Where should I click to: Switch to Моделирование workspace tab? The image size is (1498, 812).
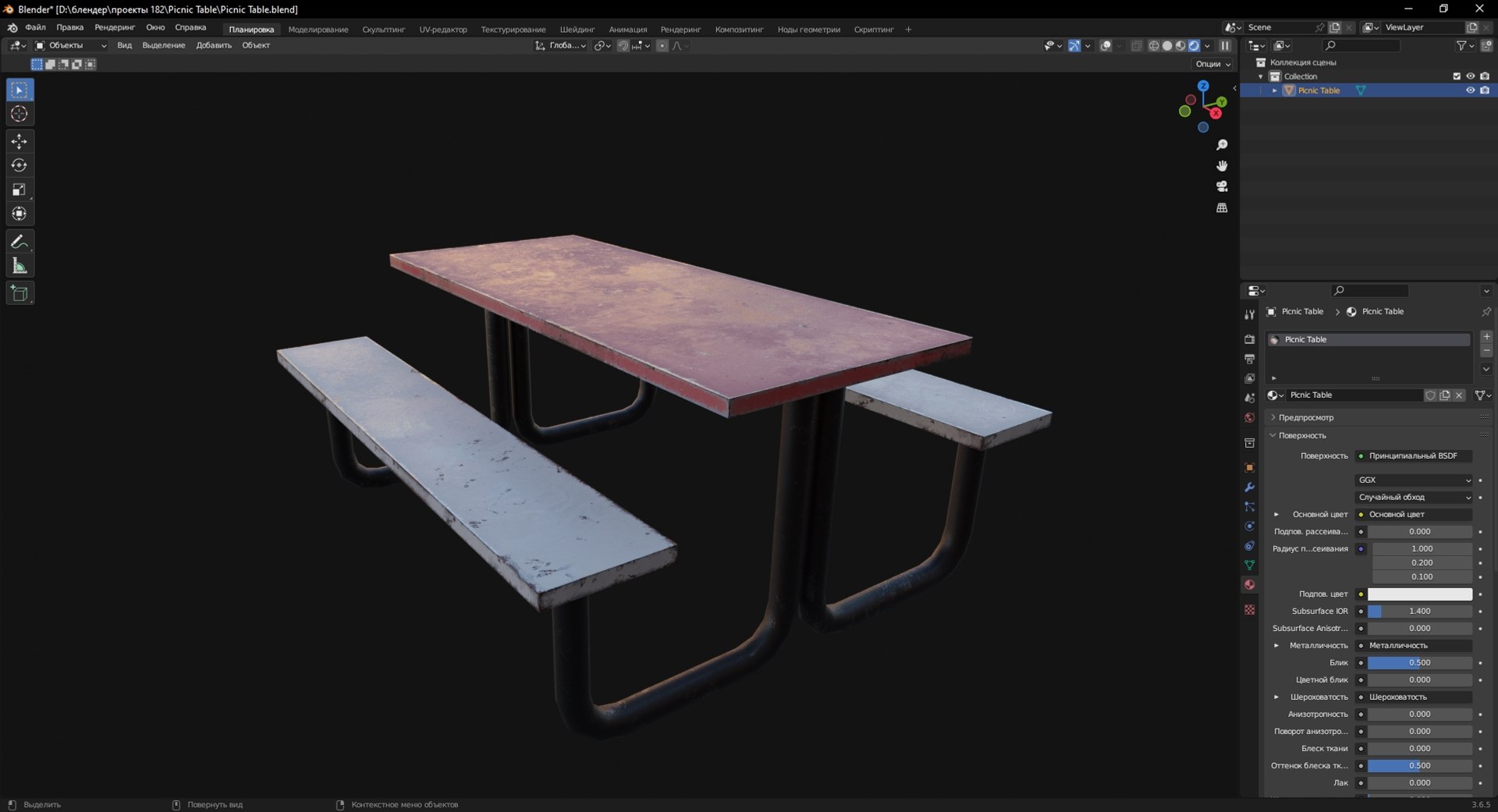[x=318, y=30]
